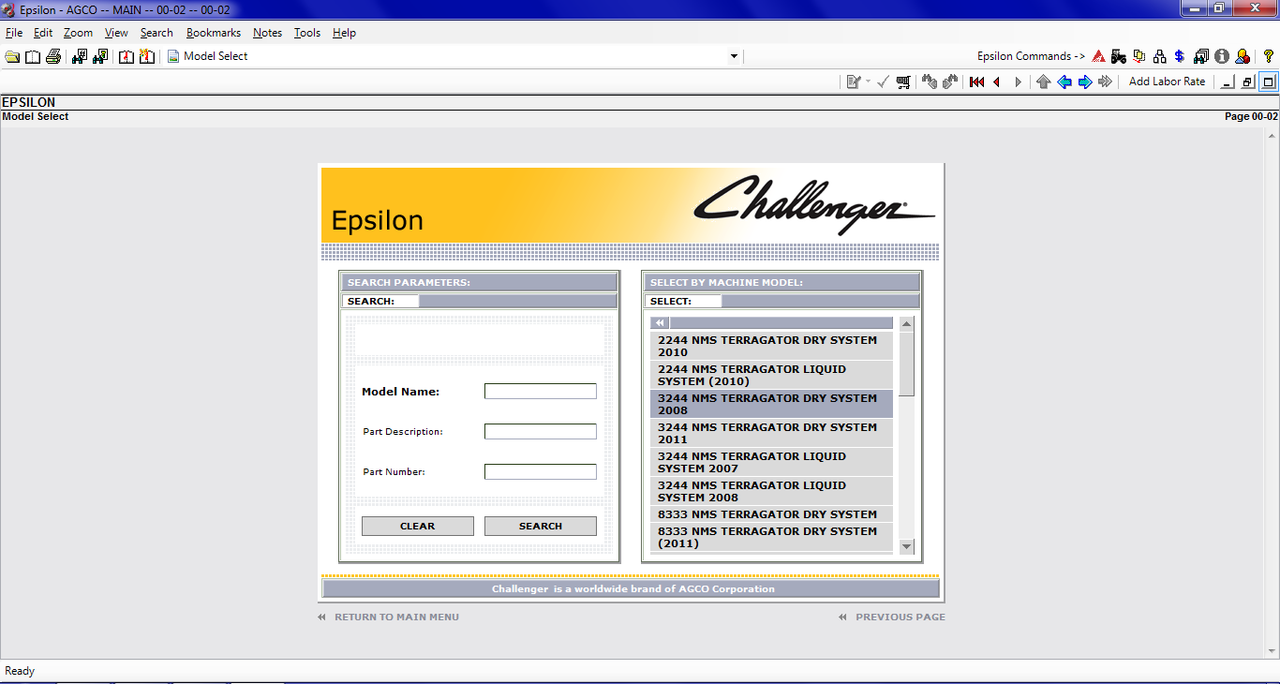Restore the inner document window
The height and width of the screenshot is (684, 1280).
tap(1248, 82)
